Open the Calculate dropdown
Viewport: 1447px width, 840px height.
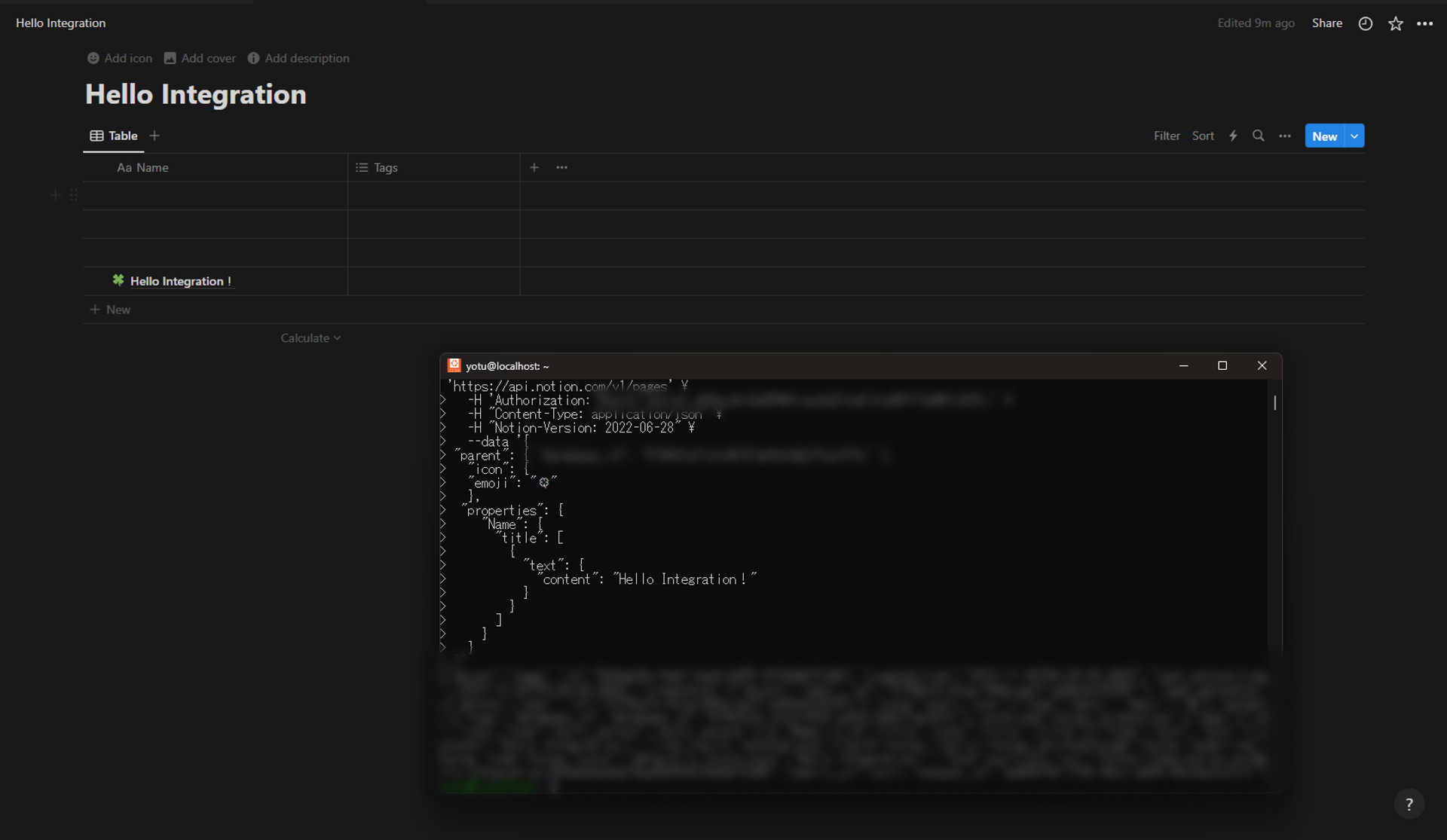point(311,338)
